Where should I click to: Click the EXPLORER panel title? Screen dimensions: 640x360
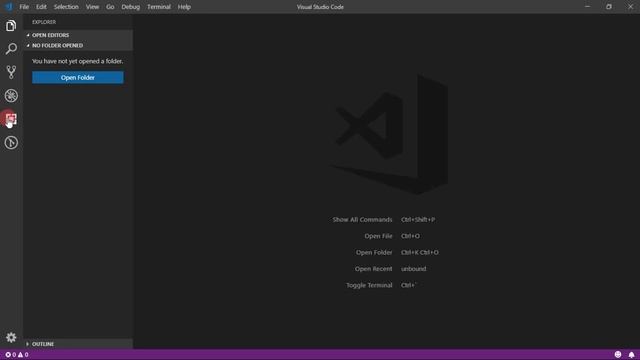tap(44, 22)
